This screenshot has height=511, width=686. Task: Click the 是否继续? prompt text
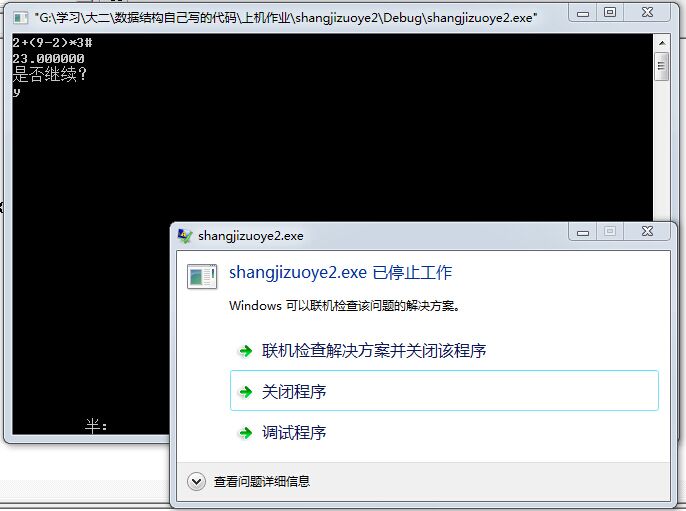(x=49, y=74)
